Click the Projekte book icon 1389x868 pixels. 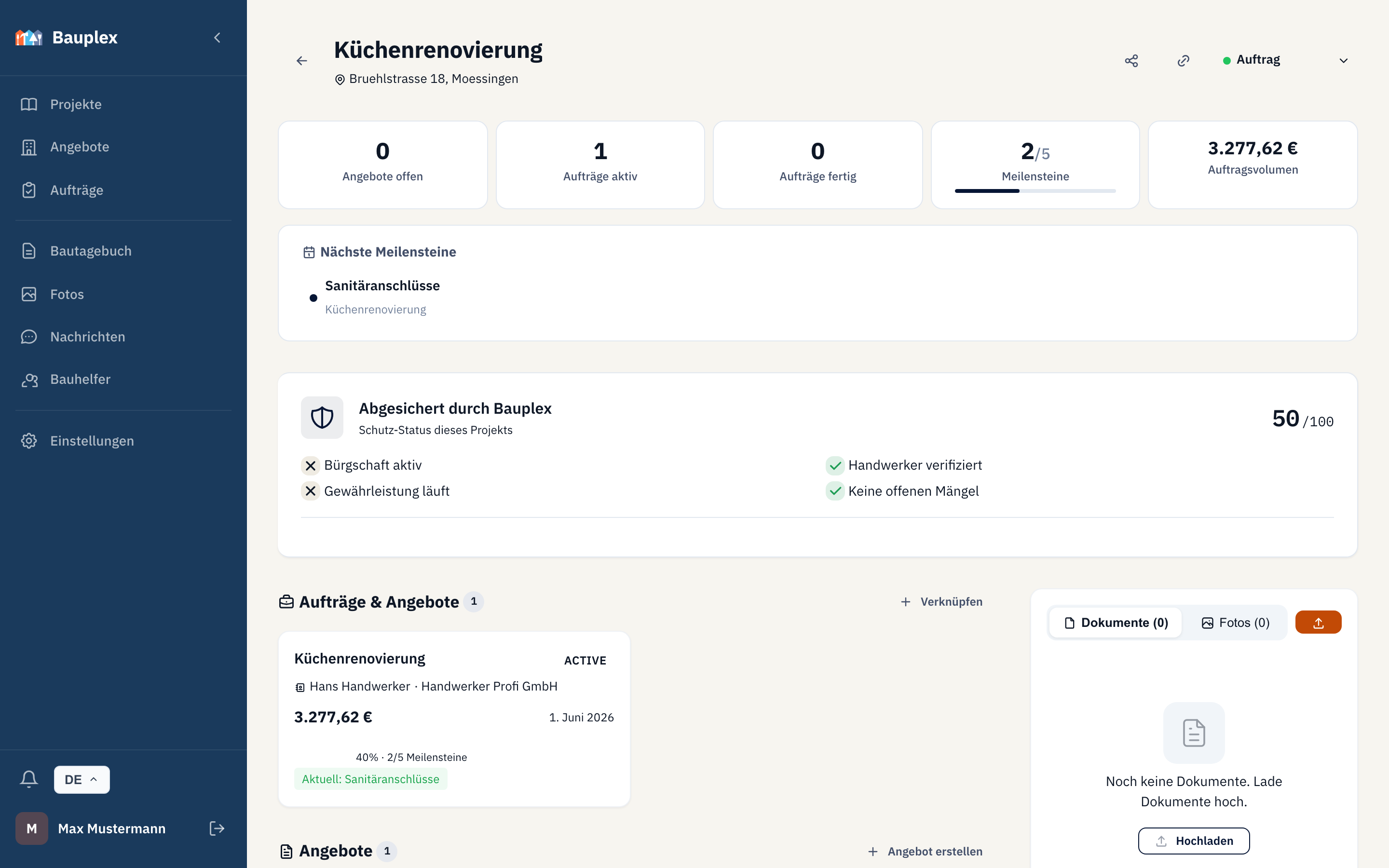[x=29, y=104]
